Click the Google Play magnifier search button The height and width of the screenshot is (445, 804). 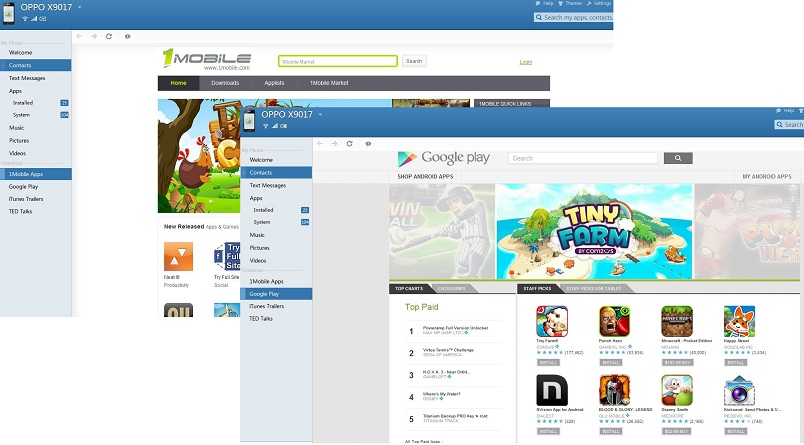tap(678, 158)
